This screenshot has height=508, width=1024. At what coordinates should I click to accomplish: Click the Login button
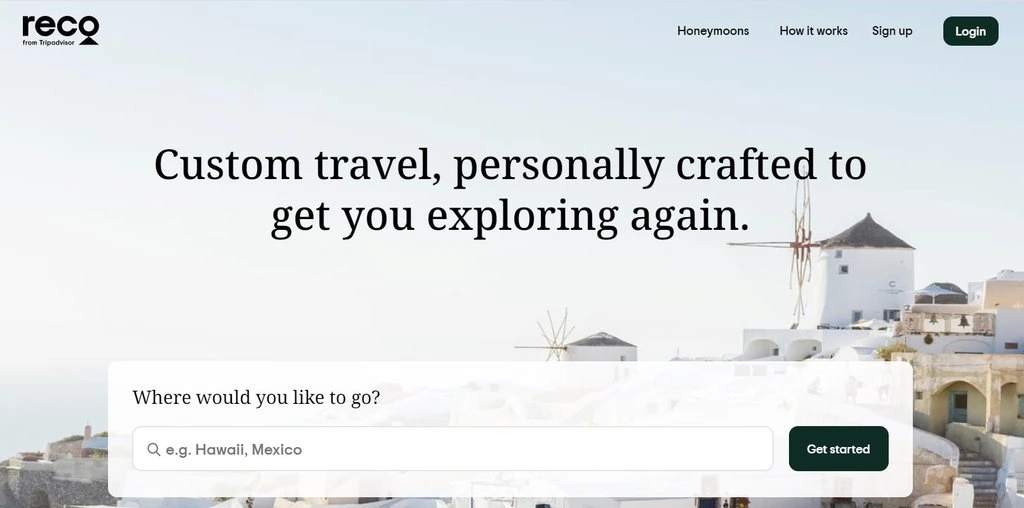click(970, 31)
